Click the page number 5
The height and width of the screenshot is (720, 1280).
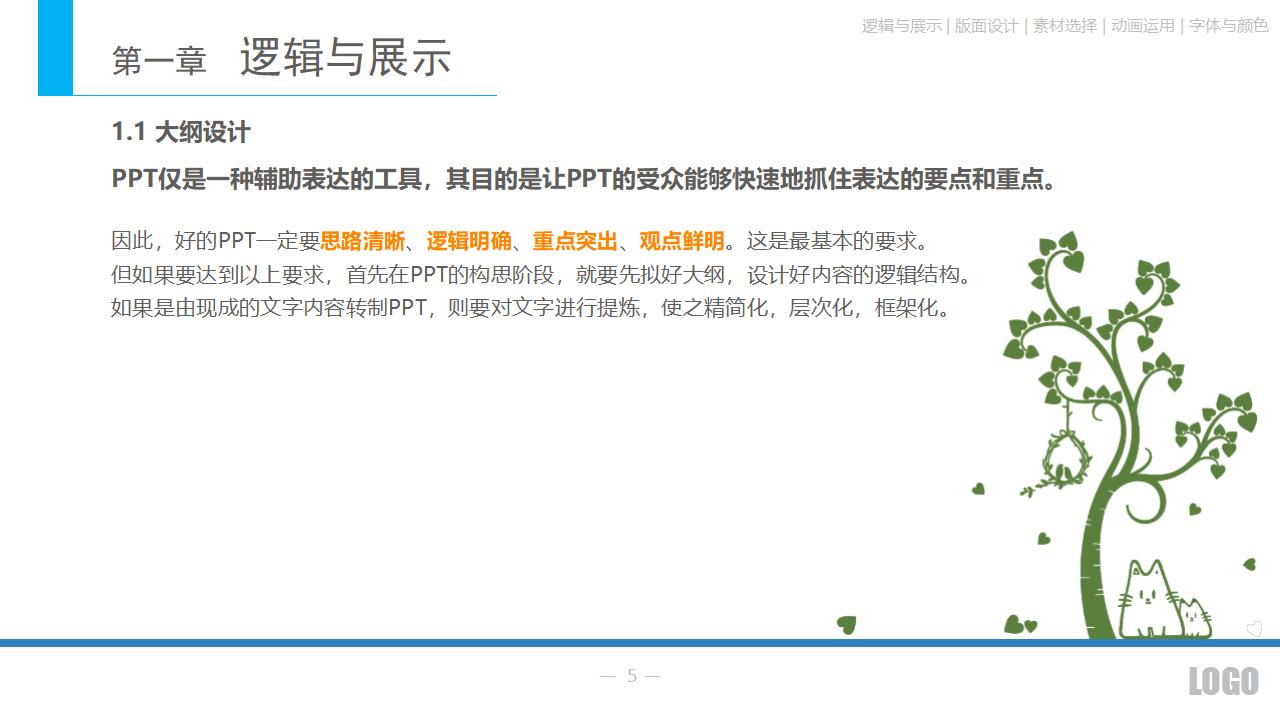pos(631,676)
